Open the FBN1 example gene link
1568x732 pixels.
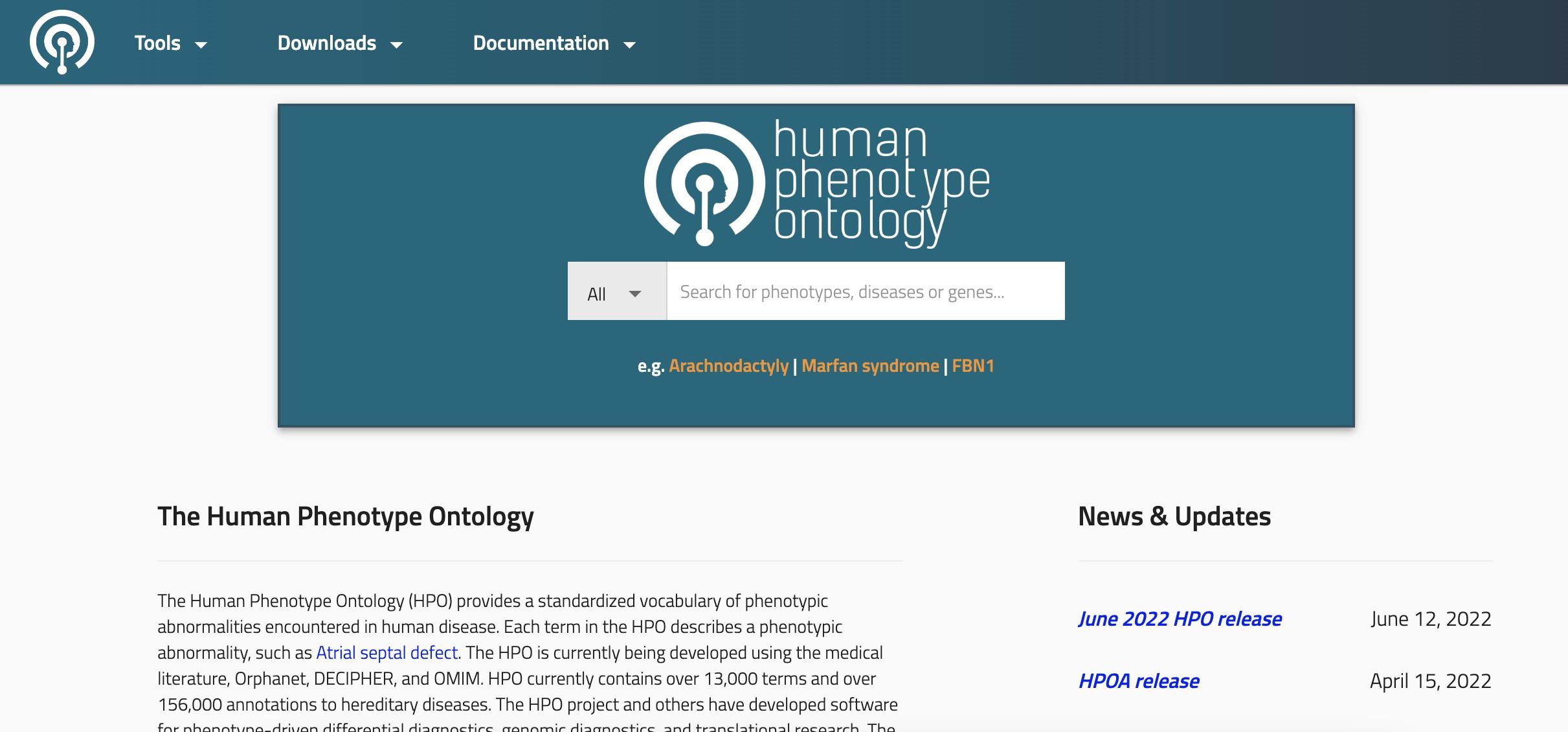pyautogui.click(x=973, y=366)
